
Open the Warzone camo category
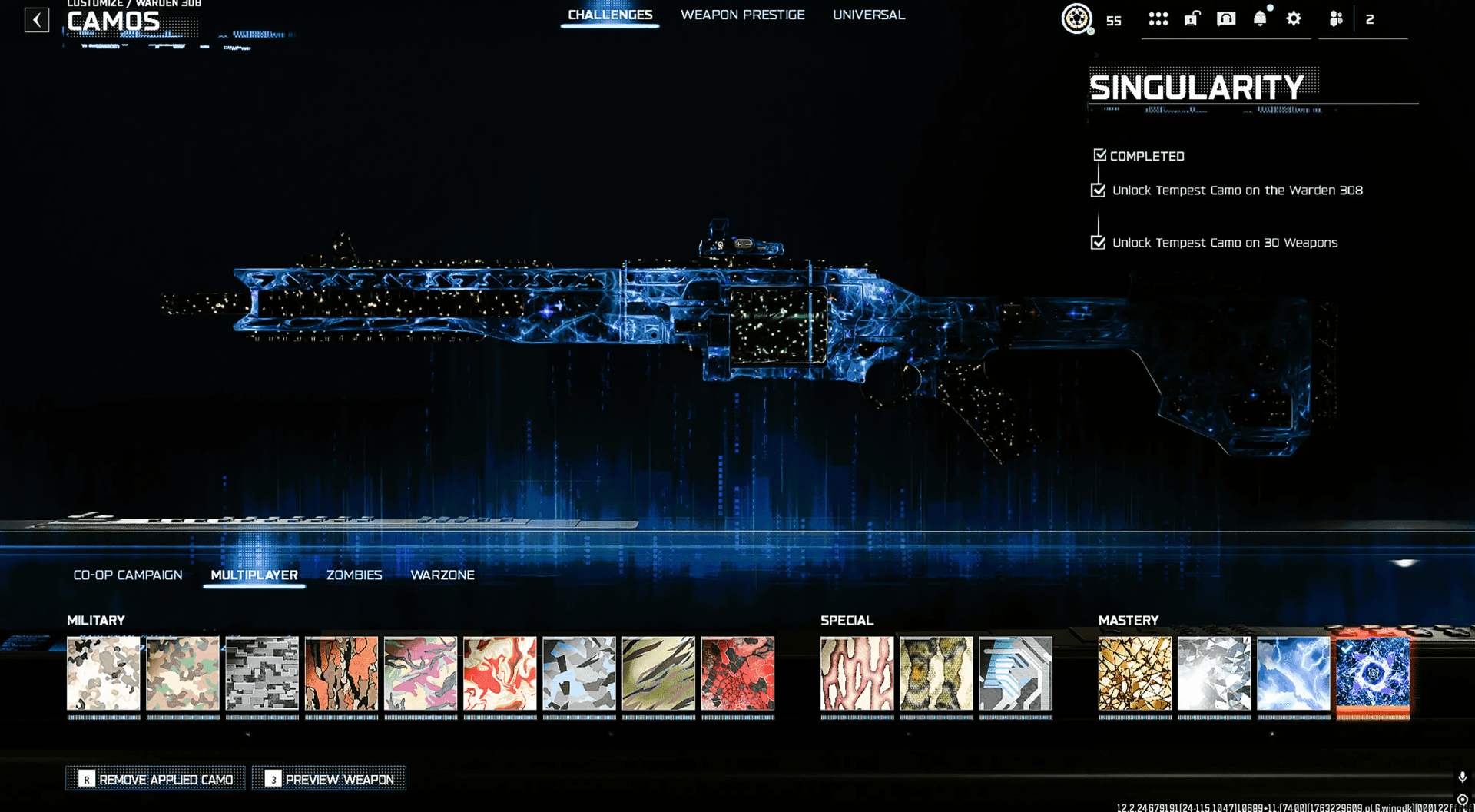coord(442,575)
